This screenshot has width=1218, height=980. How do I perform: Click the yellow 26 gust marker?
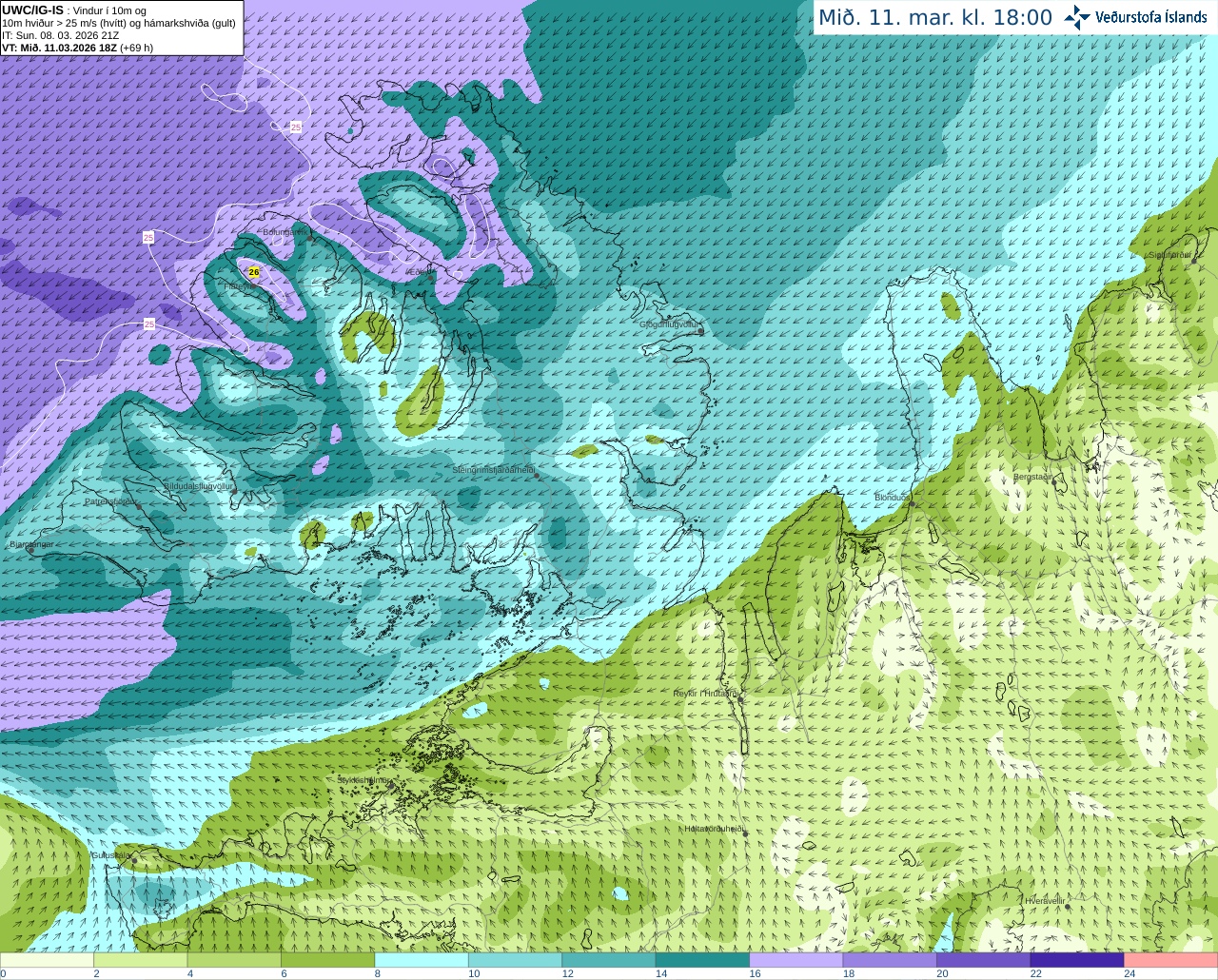[x=254, y=272]
